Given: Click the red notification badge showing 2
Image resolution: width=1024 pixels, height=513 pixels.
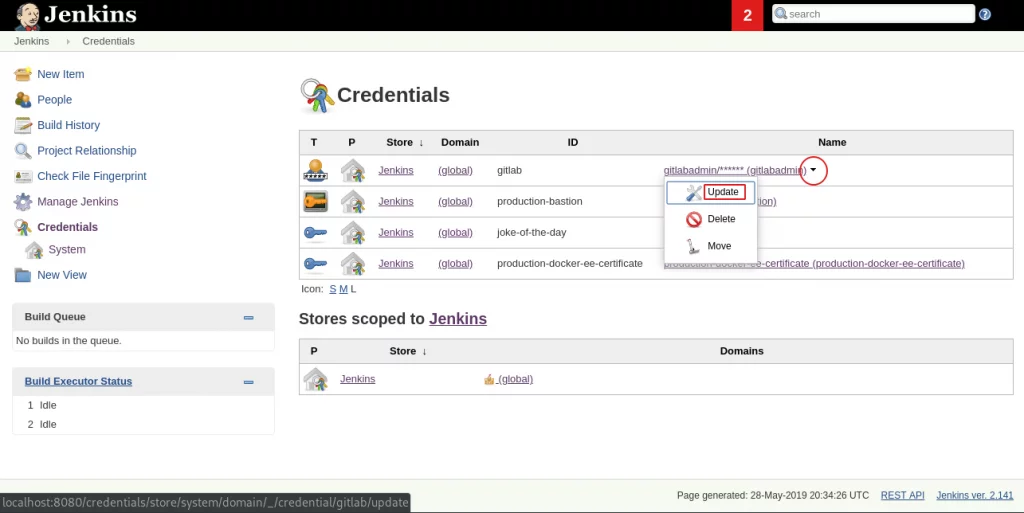Looking at the screenshot, I should (x=747, y=15).
